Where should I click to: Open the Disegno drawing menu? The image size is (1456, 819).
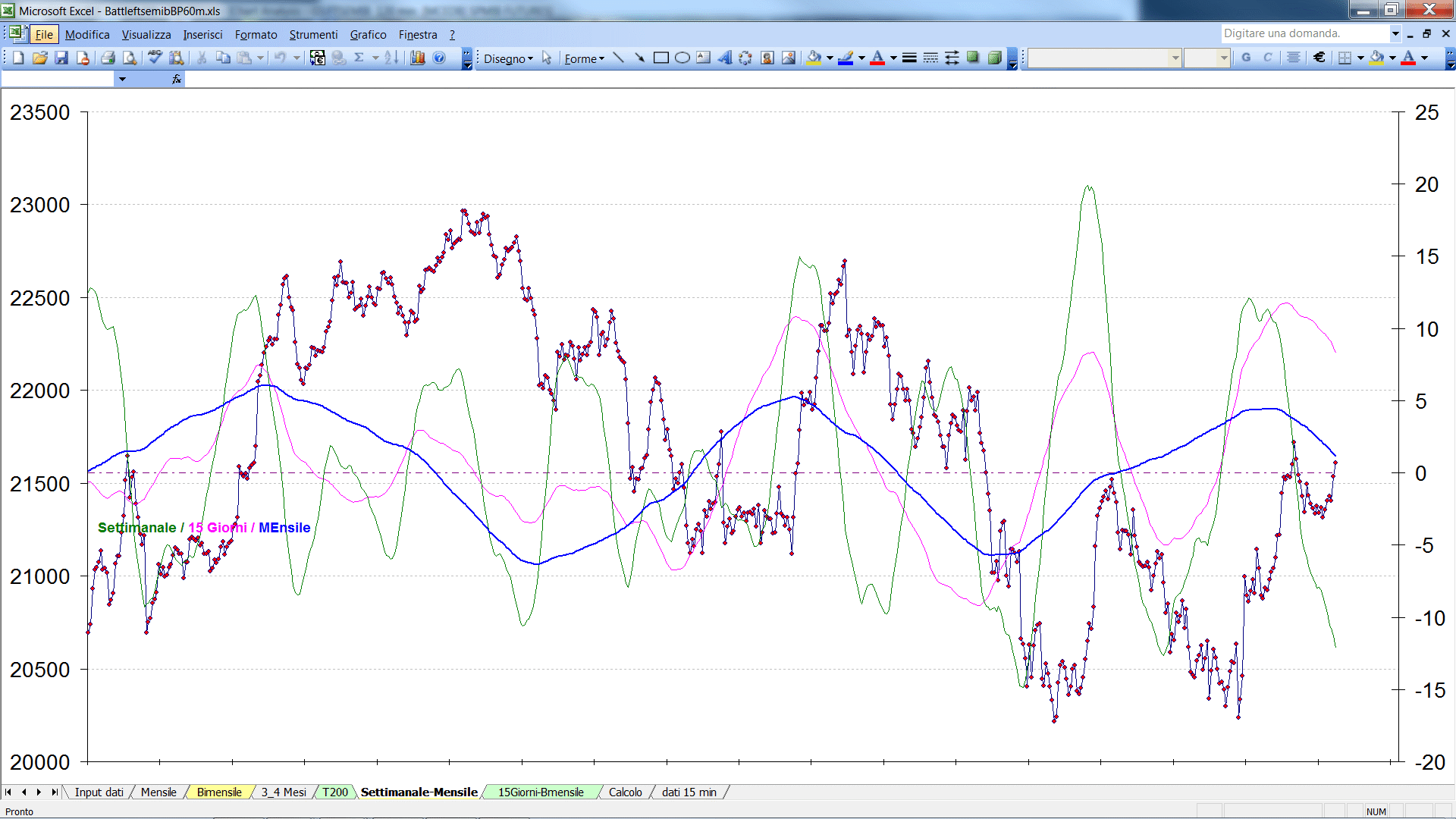point(508,58)
